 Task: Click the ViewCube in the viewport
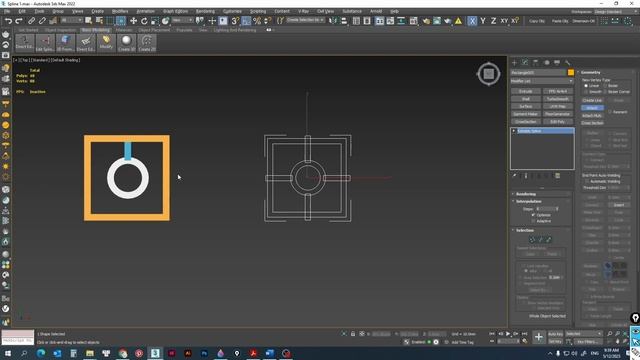[x=489, y=74]
